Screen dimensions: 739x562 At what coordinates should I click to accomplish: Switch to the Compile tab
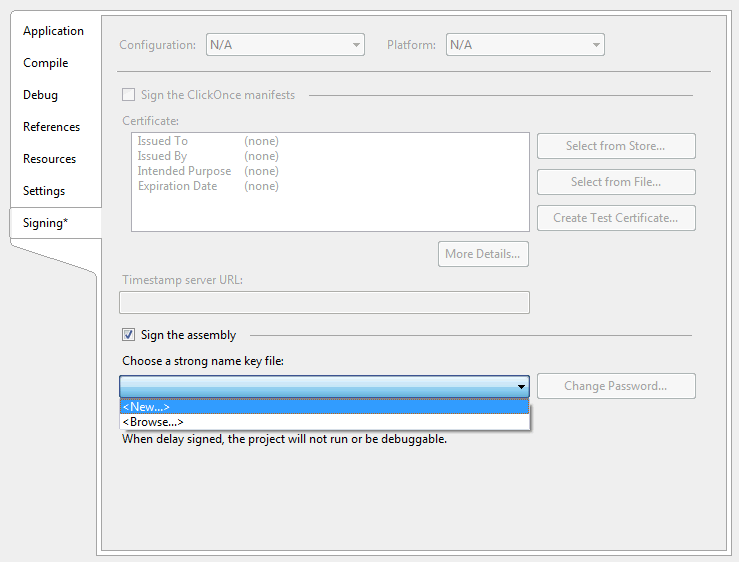pyautogui.click(x=46, y=63)
